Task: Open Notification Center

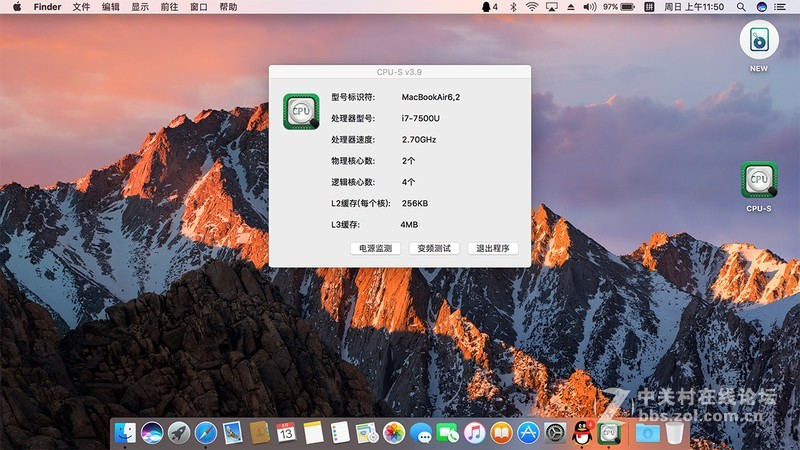Action: [x=780, y=7]
